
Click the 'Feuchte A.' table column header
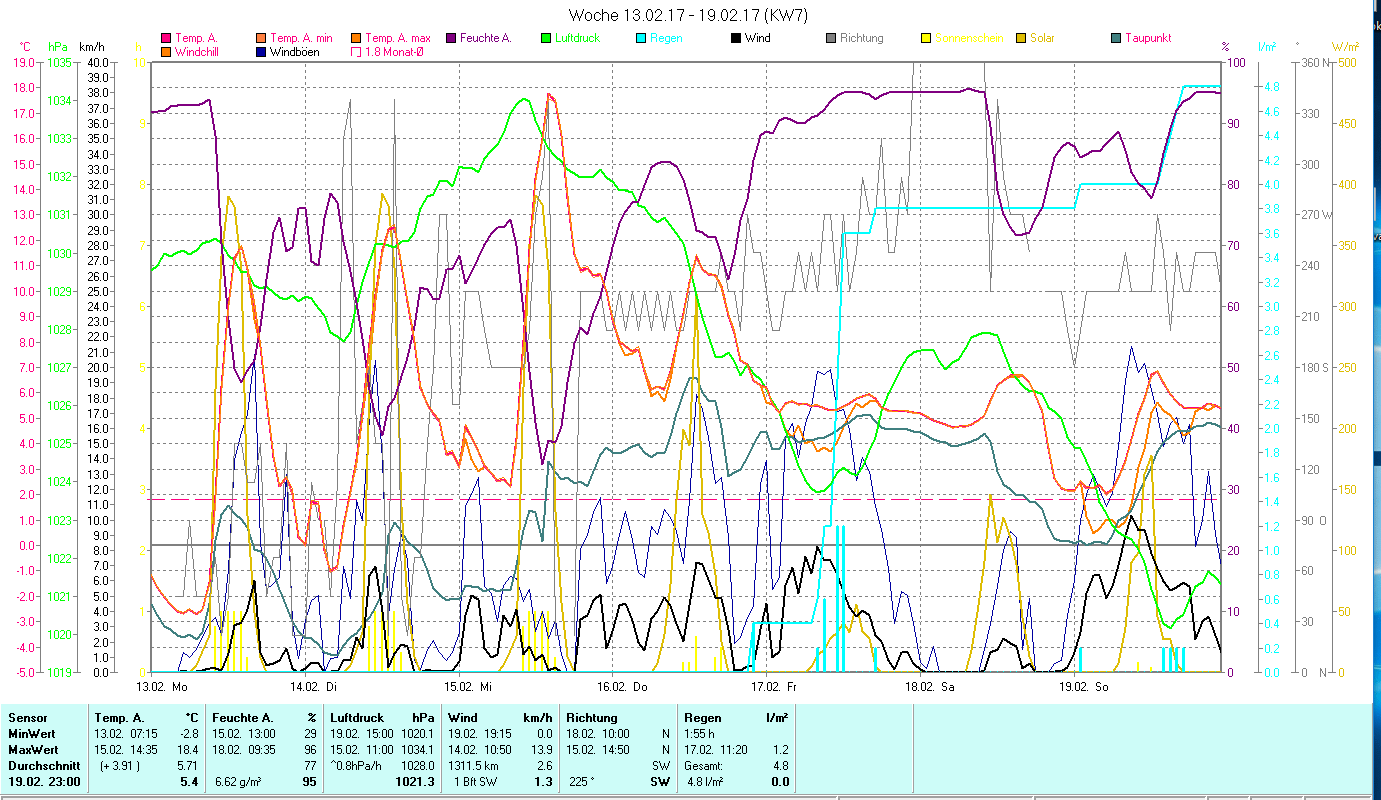click(243, 718)
